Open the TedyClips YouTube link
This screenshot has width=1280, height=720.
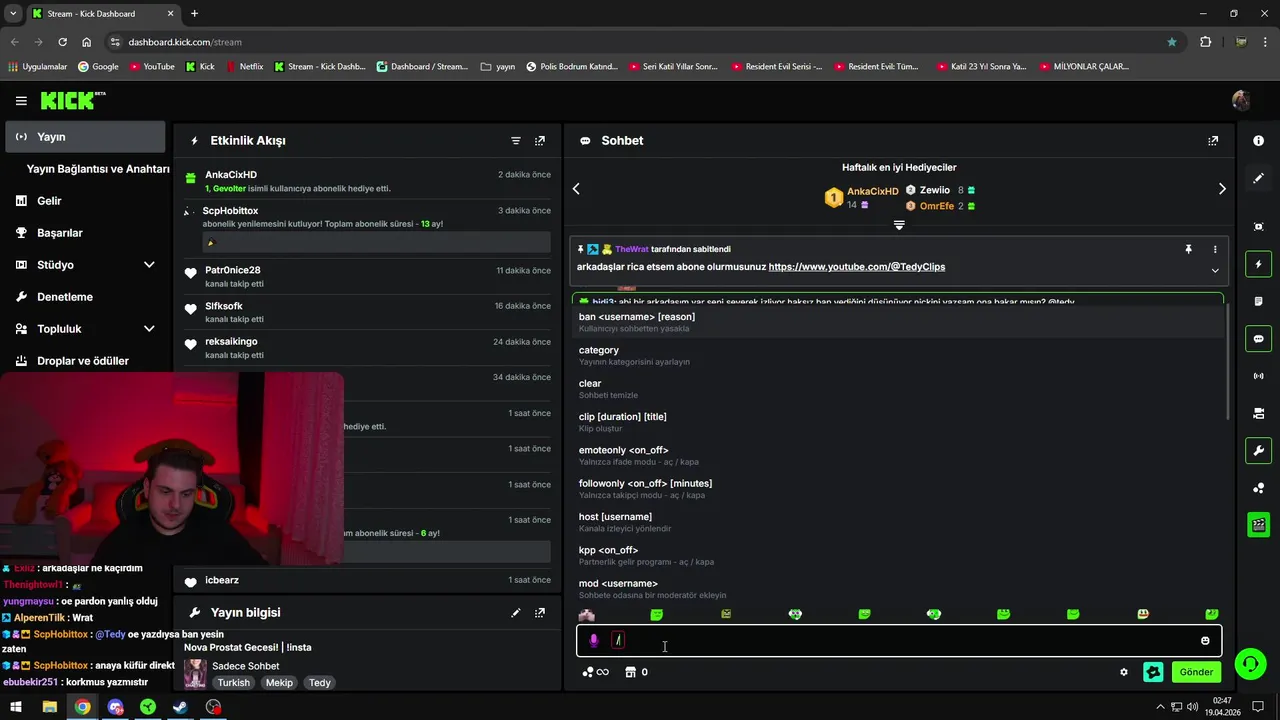(857, 267)
